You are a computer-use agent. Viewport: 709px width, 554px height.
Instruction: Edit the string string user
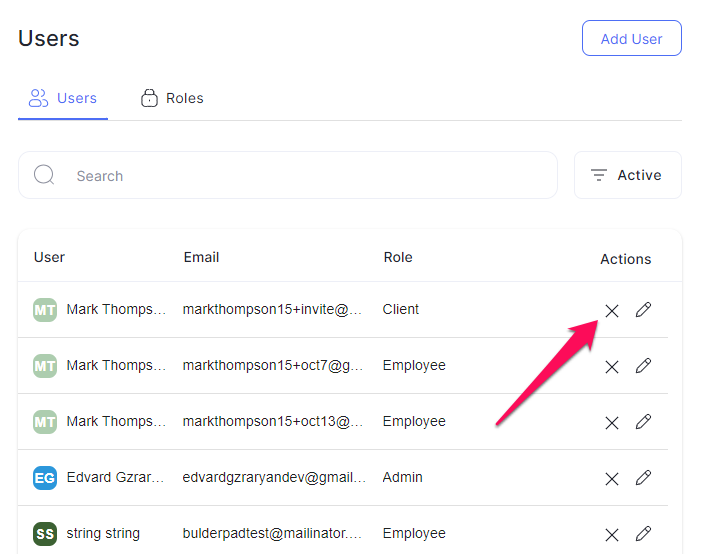tap(643, 534)
